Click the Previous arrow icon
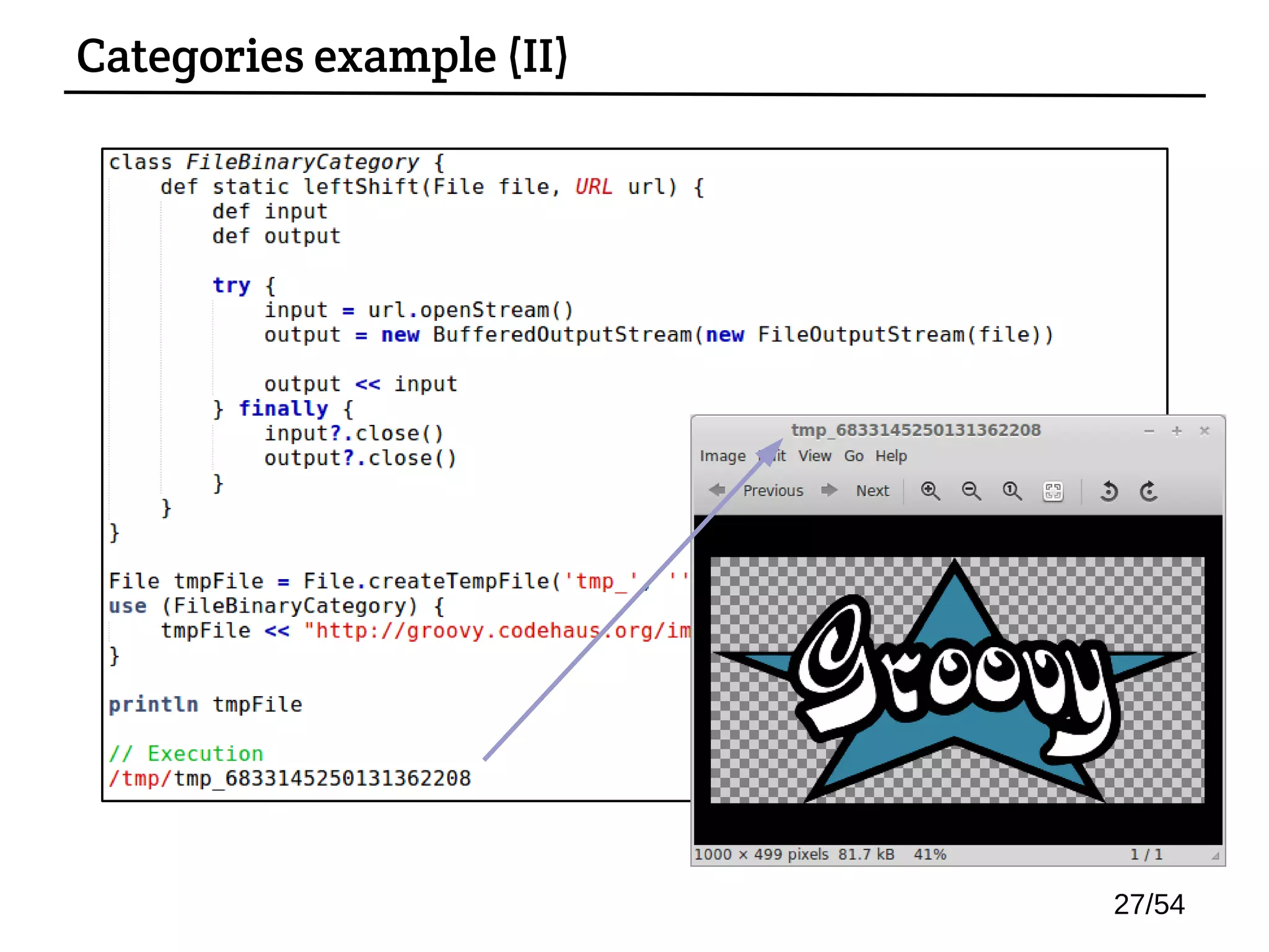This screenshot has width=1269, height=952. [x=718, y=490]
